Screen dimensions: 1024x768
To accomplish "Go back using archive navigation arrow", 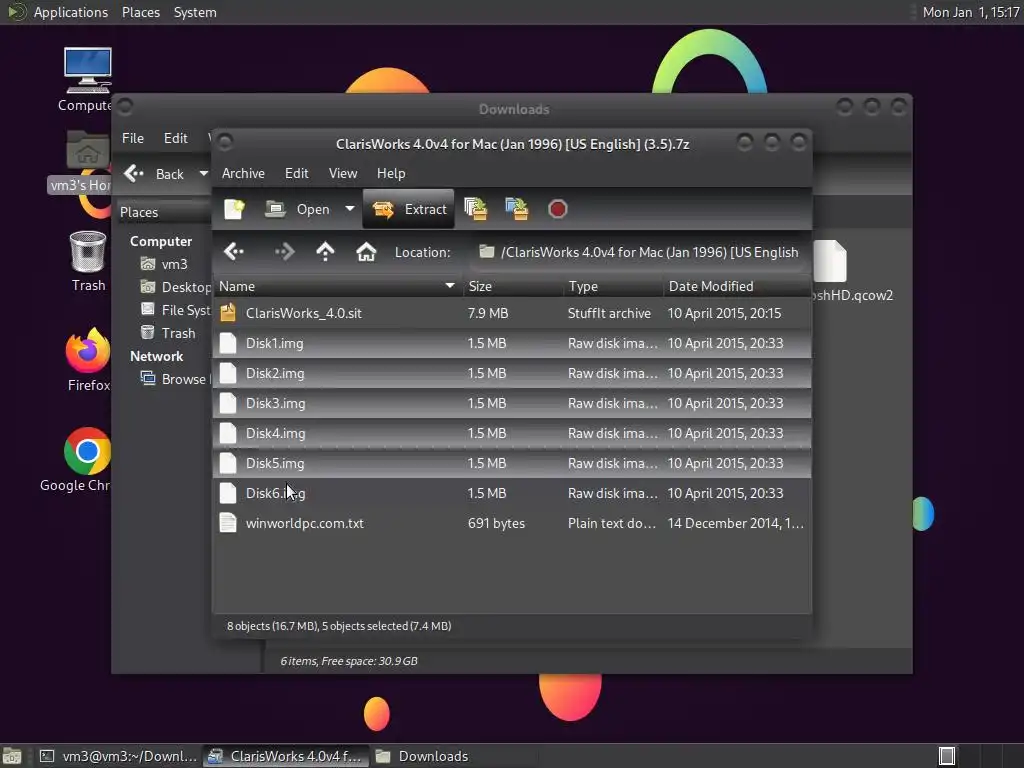I will pyautogui.click(x=234, y=252).
